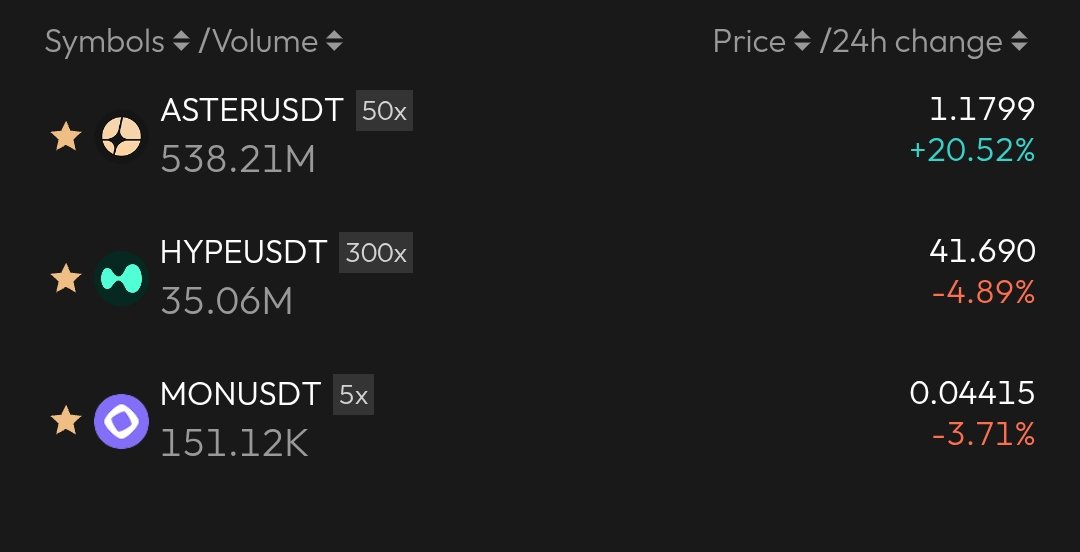1080x552 pixels.
Task: Click HYPEUSDT price 41.690
Action: coord(982,252)
